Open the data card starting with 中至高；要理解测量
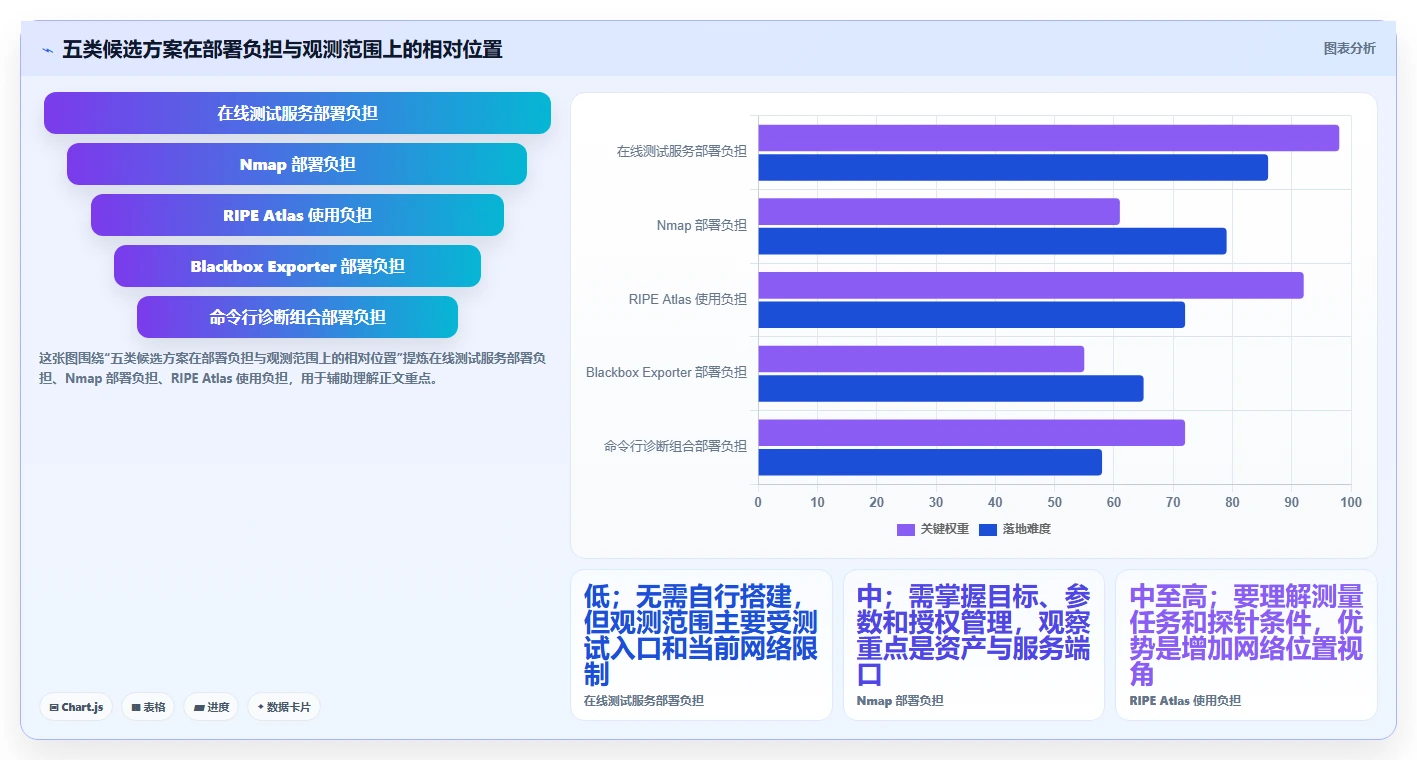The image size is (1417, 760). point(1246,645)
